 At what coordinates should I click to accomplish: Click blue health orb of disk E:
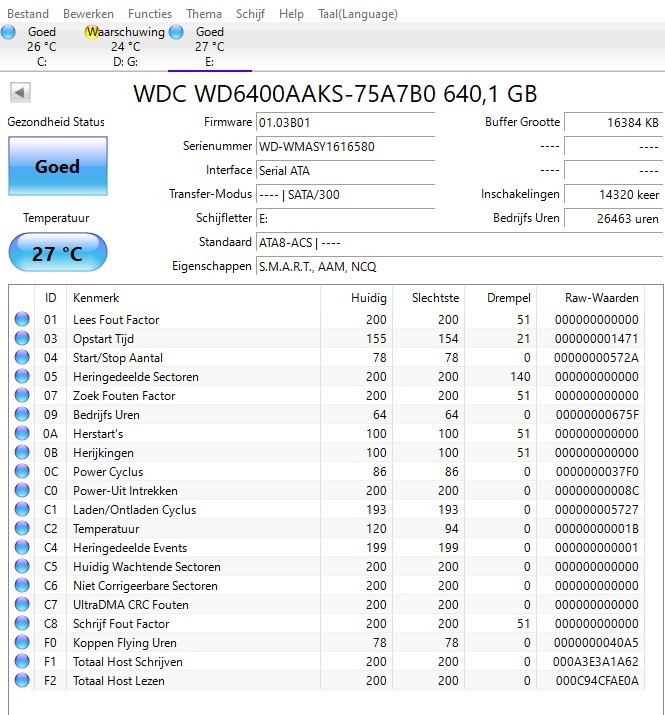coord(176,32)
